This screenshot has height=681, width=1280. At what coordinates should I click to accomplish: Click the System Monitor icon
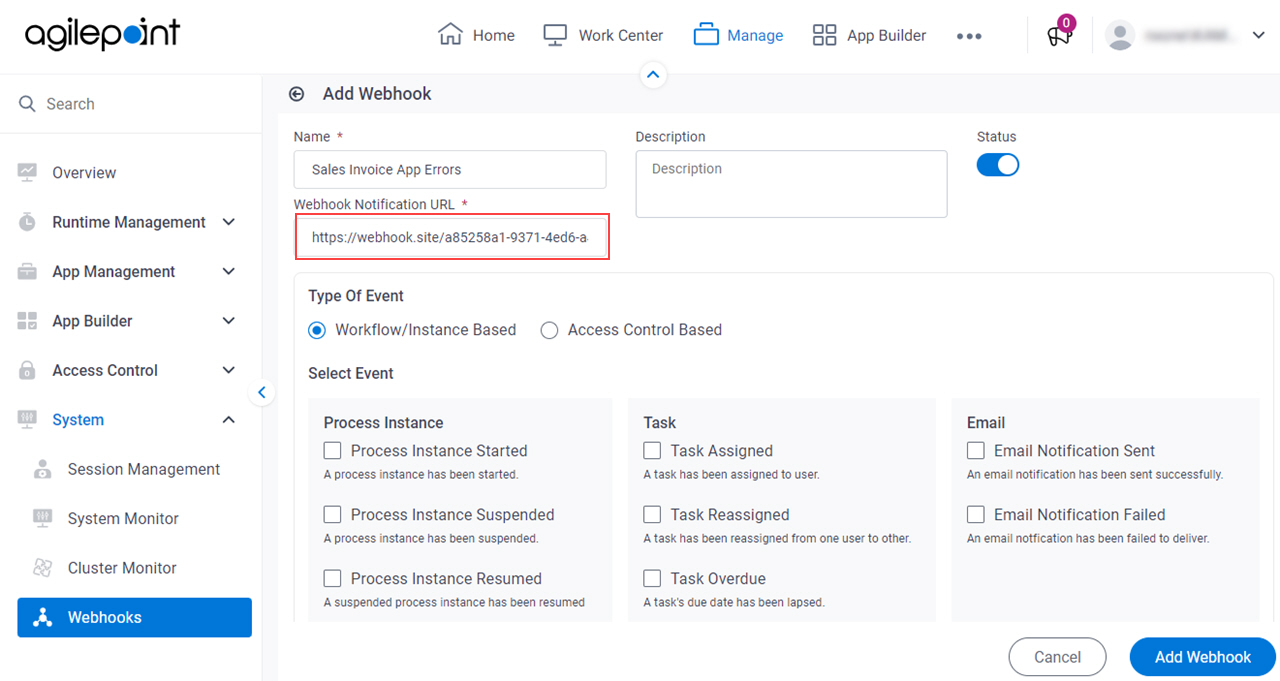click(42, 518)
